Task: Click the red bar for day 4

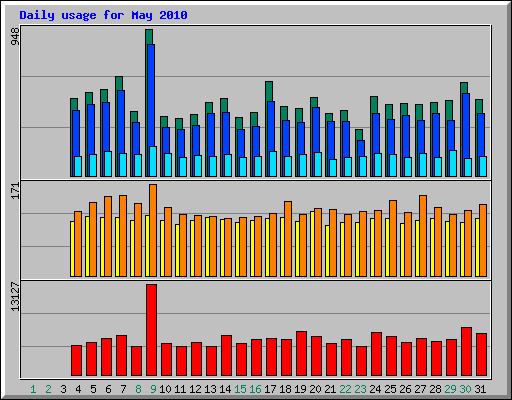Action: point(76,361)
